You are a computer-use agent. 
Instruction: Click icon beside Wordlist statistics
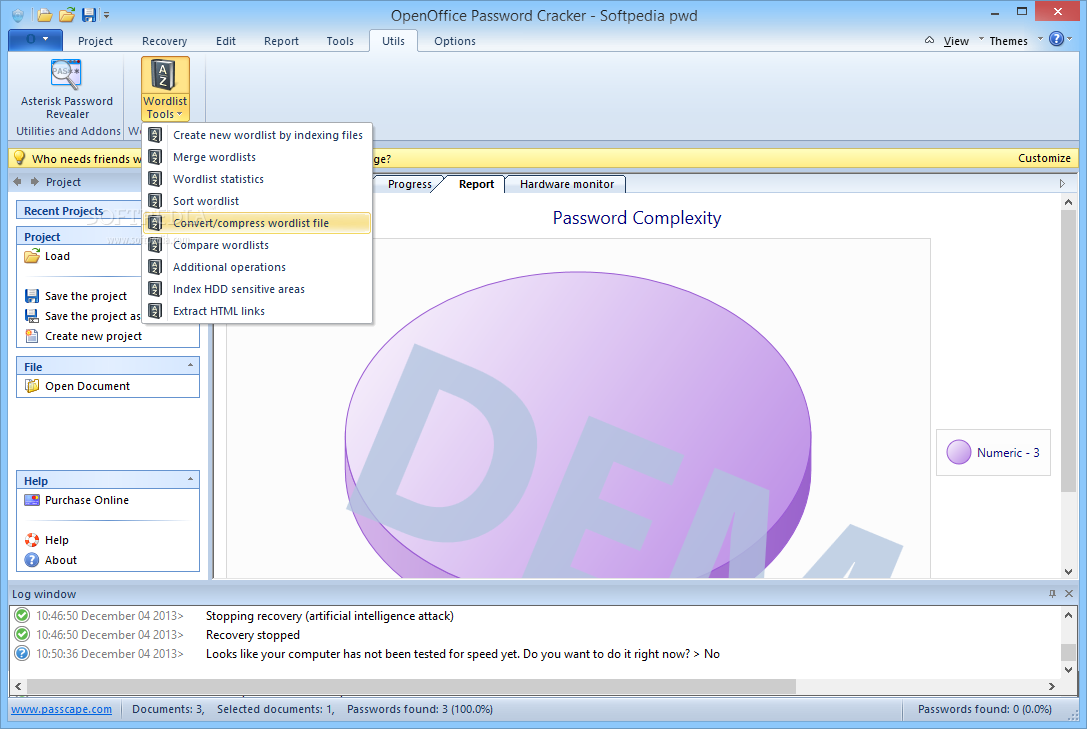[x=155, y=179]
